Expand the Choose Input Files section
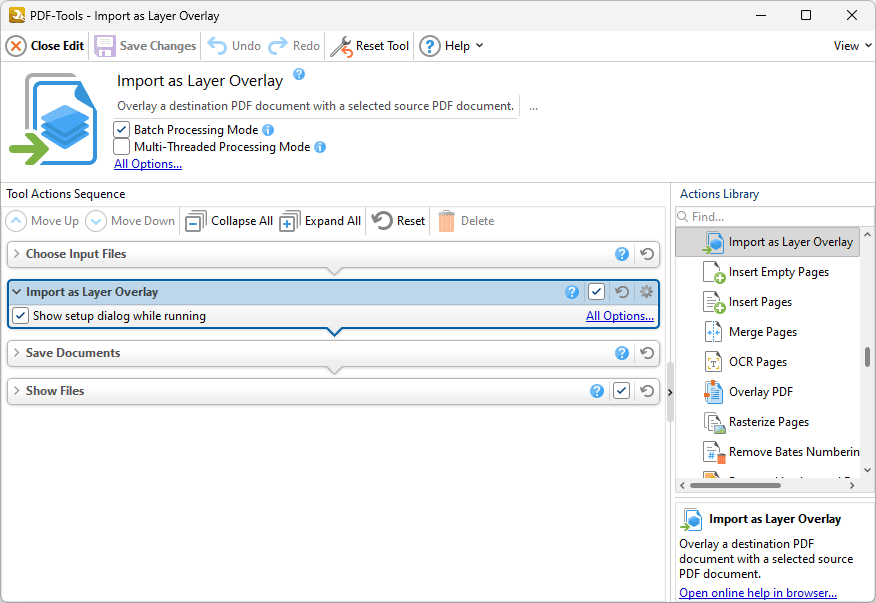 pos(18,254)
